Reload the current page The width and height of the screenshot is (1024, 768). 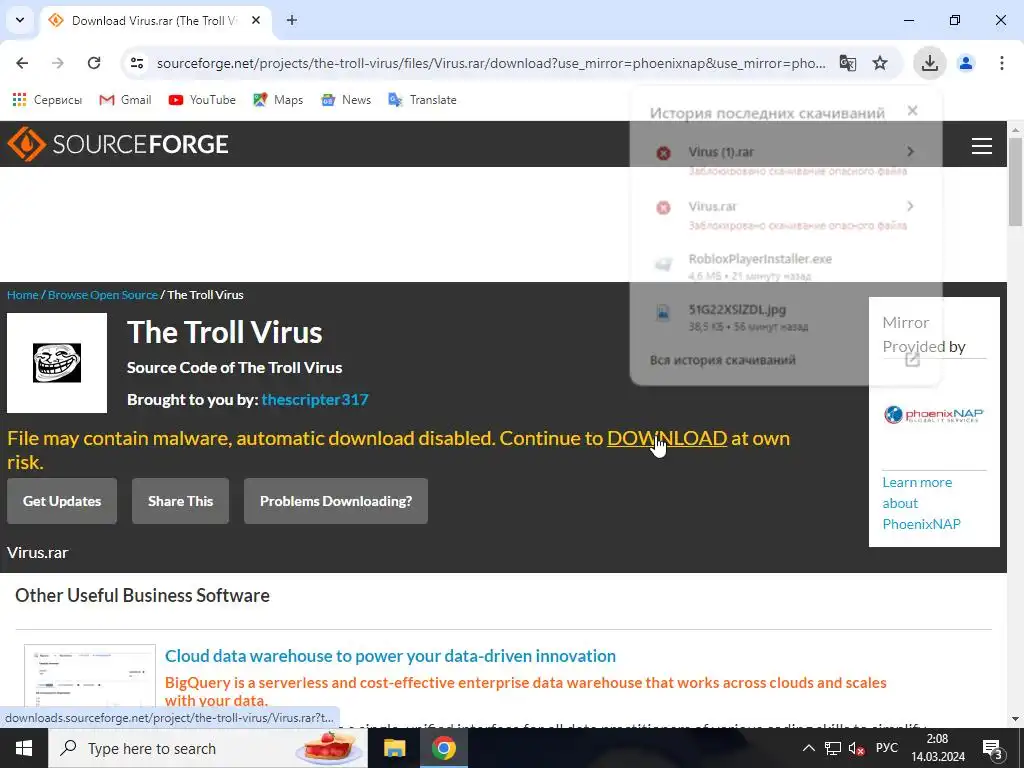(x=94, y=63)
